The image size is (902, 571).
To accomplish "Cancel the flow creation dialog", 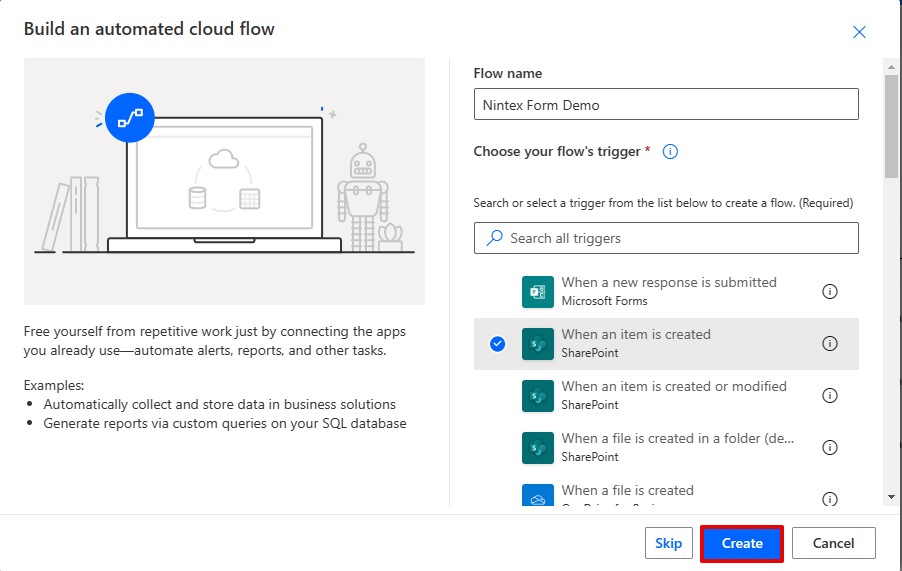I will pyautogui.click(x=833, y=543).
